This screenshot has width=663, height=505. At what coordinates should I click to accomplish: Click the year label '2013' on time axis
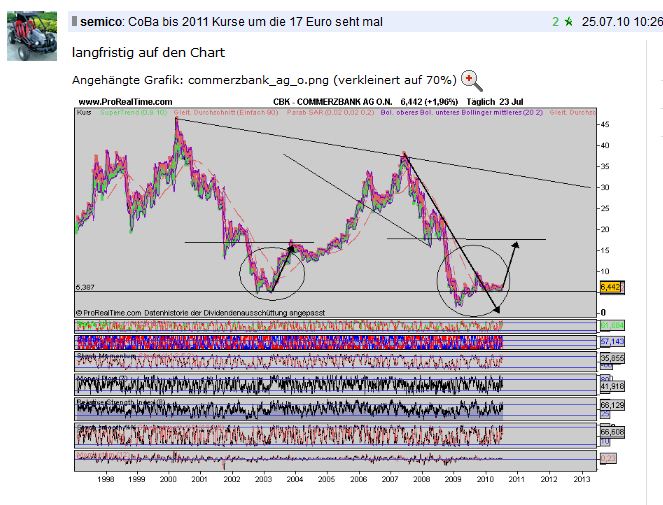click(581, 479)
